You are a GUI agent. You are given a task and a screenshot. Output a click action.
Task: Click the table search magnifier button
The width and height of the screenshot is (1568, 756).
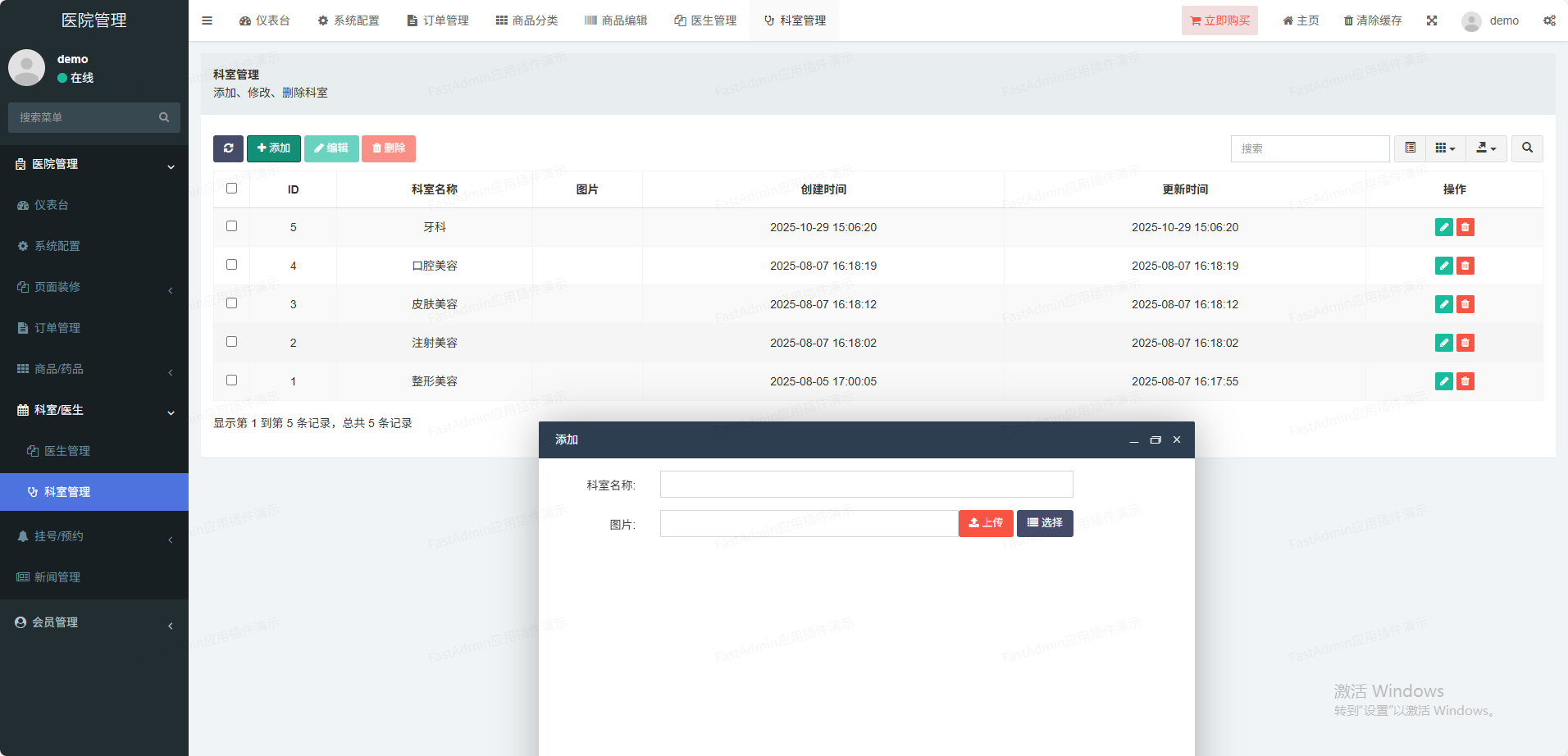click(1527, 148)
